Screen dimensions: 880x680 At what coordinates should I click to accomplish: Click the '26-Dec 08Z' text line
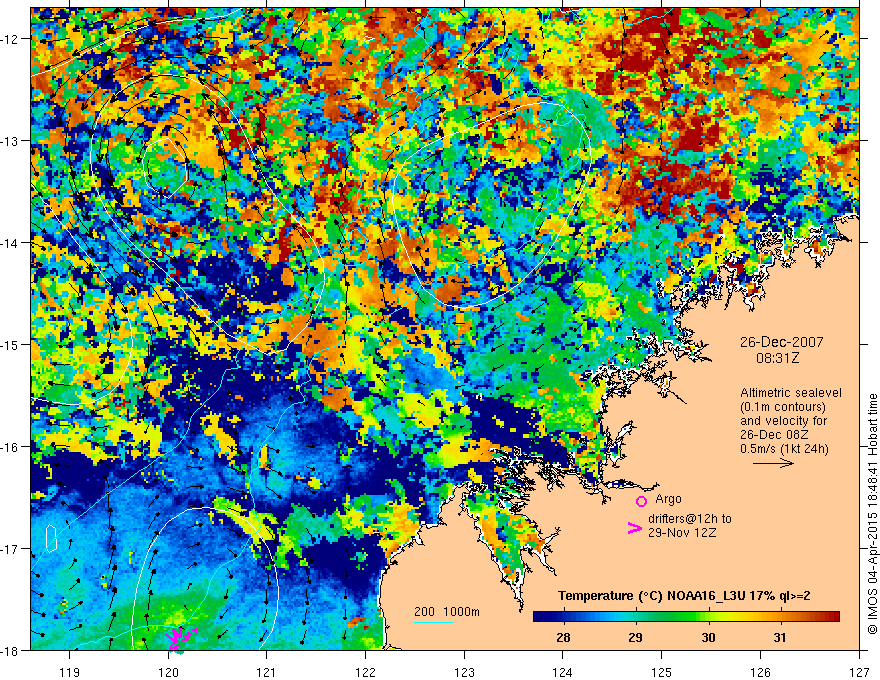tap(773, 435)
